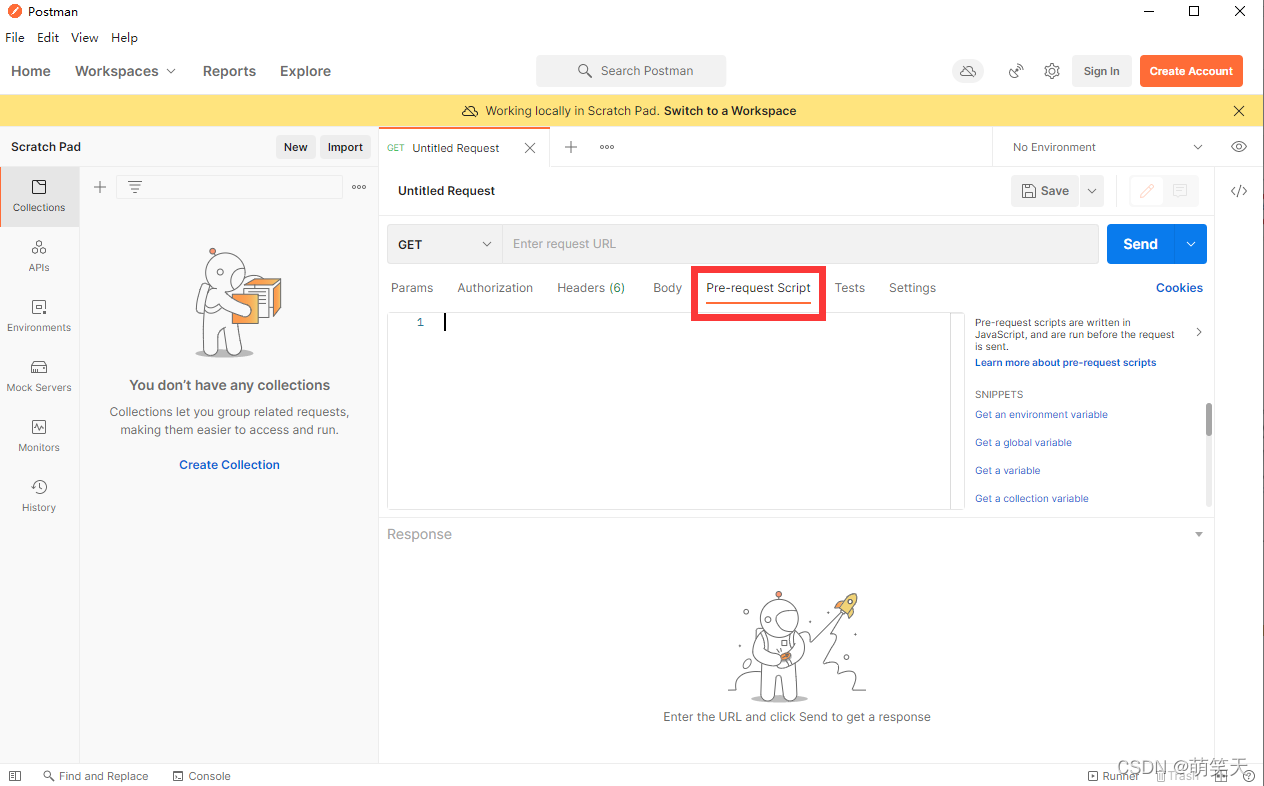The image size is (1264, 786).
Task: Click the comments icon beside Save
Action: point(1180,190)
